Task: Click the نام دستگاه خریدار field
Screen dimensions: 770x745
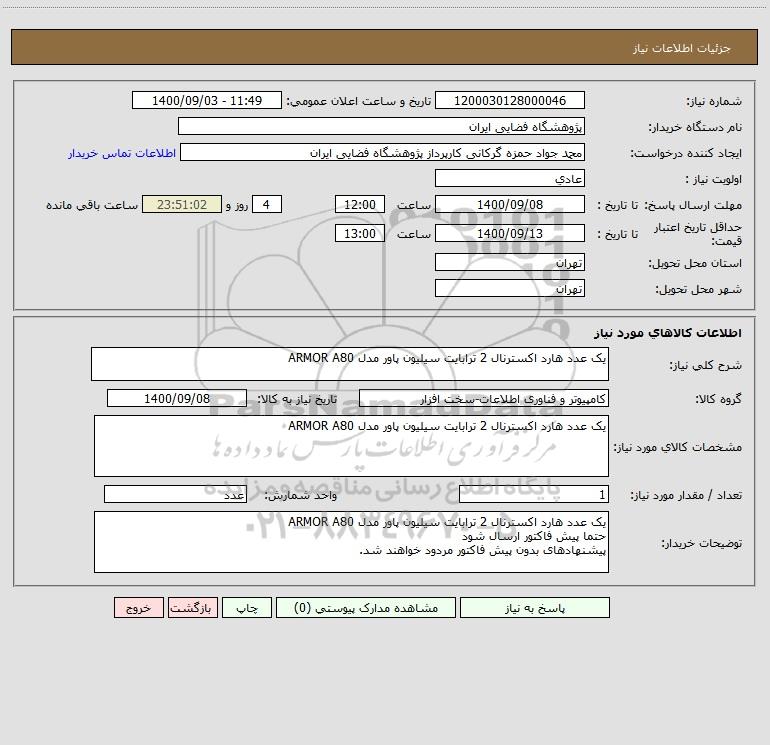Action: [x=381, y=126]
